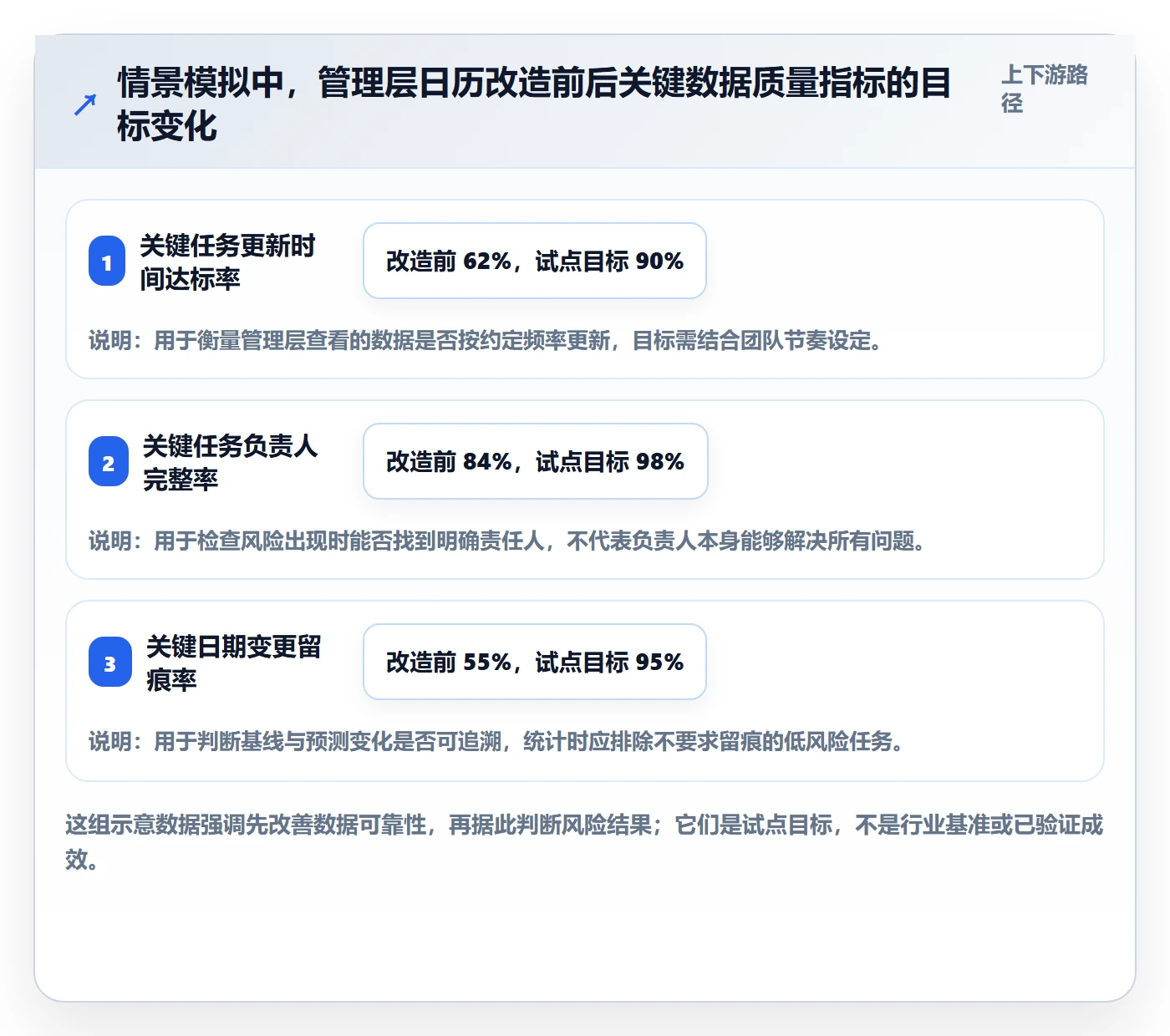Click the footer text 这组示意数据强调先改善数据可靠性
This screenshot has height=1036, width=1170.
click(x=584, y=841)
